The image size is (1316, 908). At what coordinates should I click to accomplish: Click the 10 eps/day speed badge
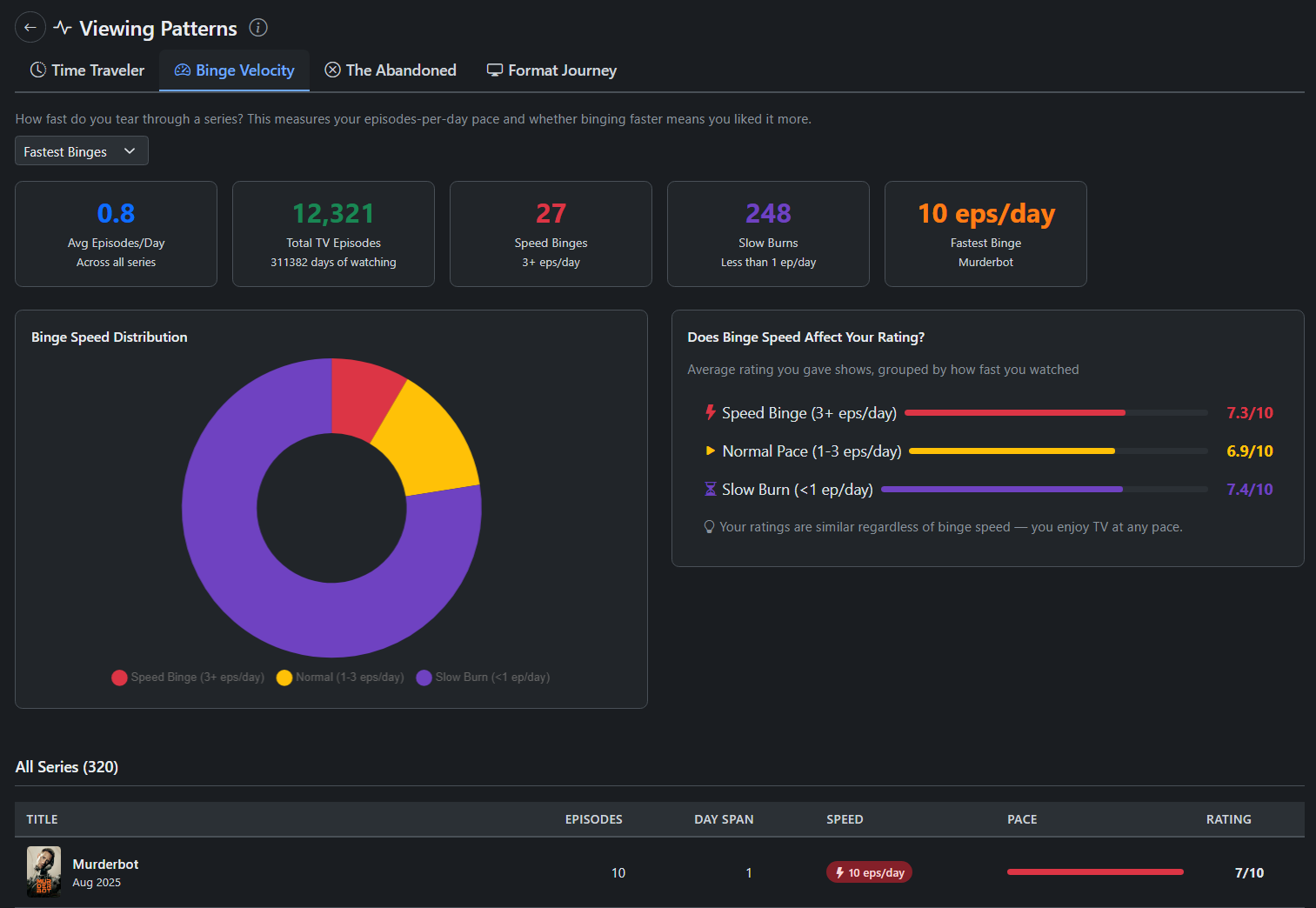(x=869, y=872)
